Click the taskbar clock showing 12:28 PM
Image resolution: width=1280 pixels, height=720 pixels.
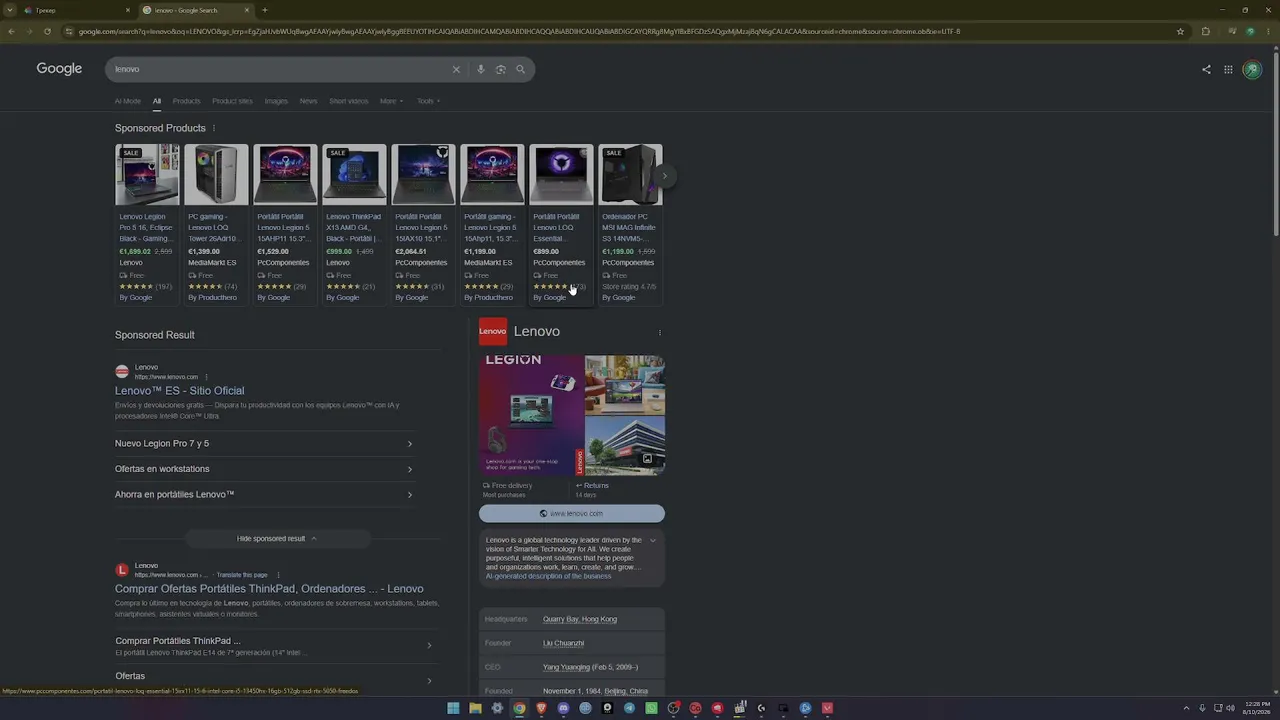point(1255,708)
